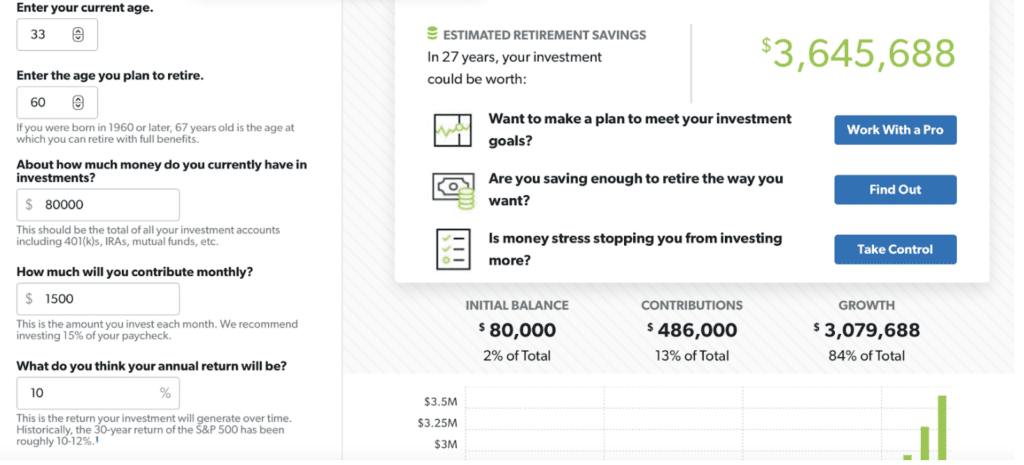Click the Estimated Retirement Savings heading
The height and width of the screenshot is (465, 1024).
545,35
